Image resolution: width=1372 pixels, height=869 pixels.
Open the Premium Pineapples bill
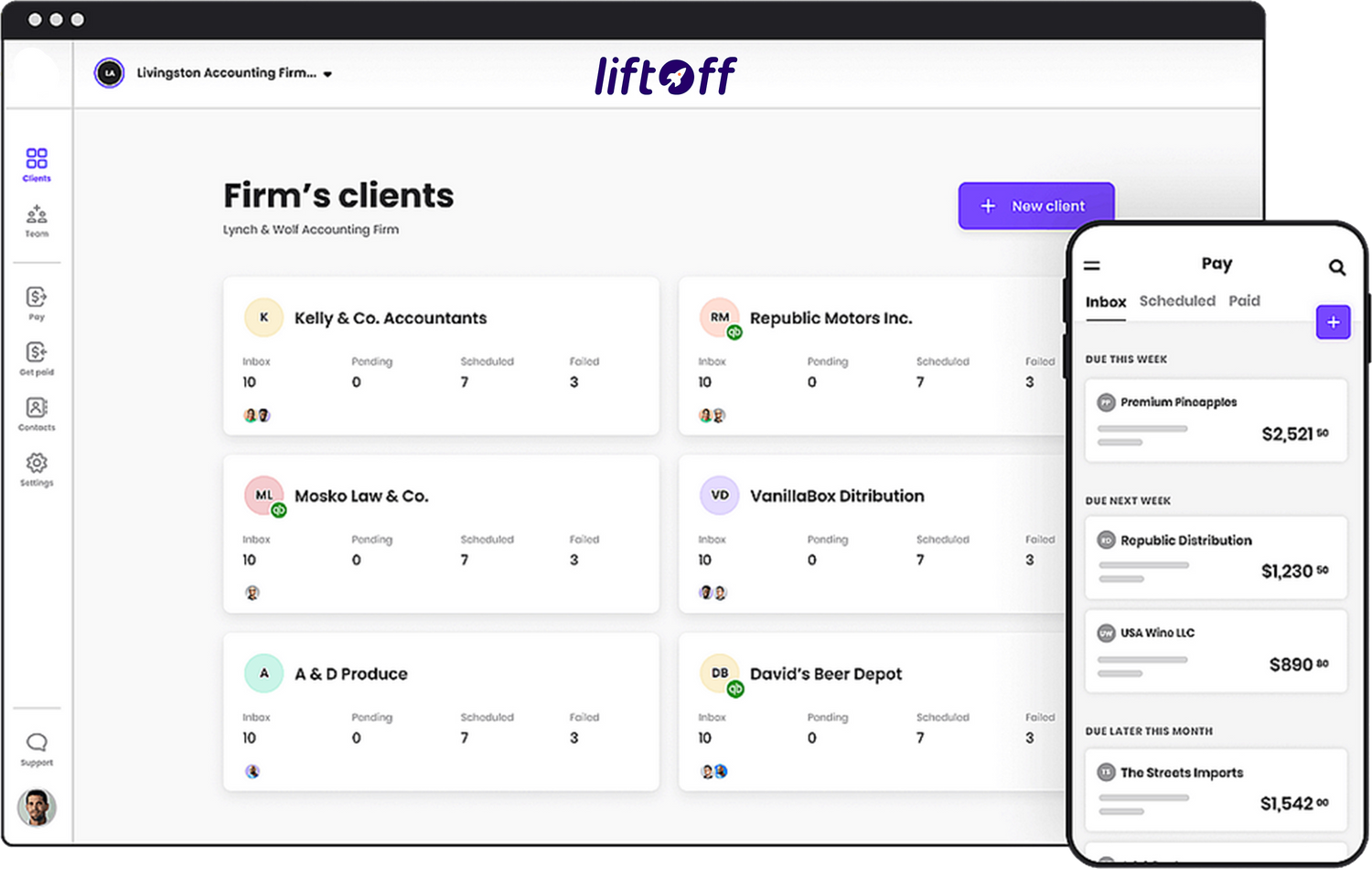tap(1216, 420)
